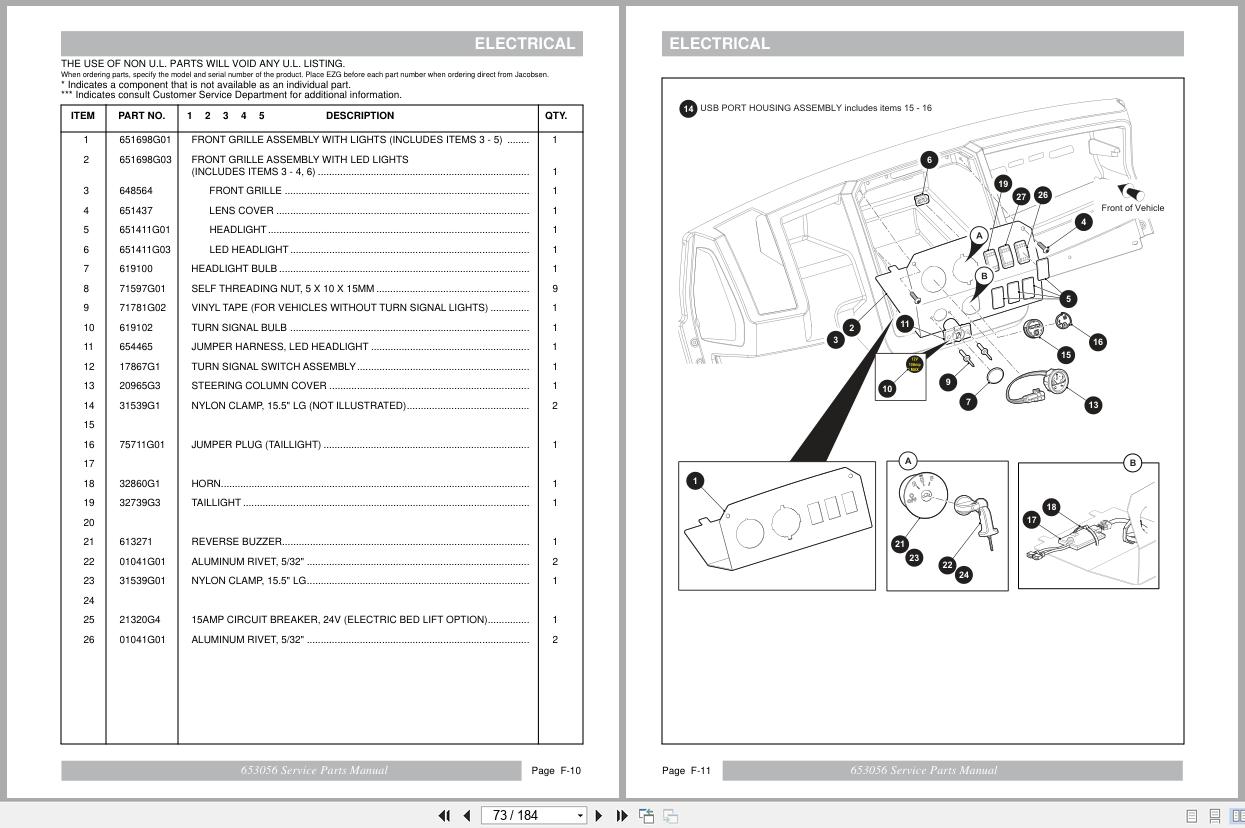The height and width of the screenshot is (828, 1245).
Task: Click the SELF THREADING NUT description
Action: [x=283, y=289]
